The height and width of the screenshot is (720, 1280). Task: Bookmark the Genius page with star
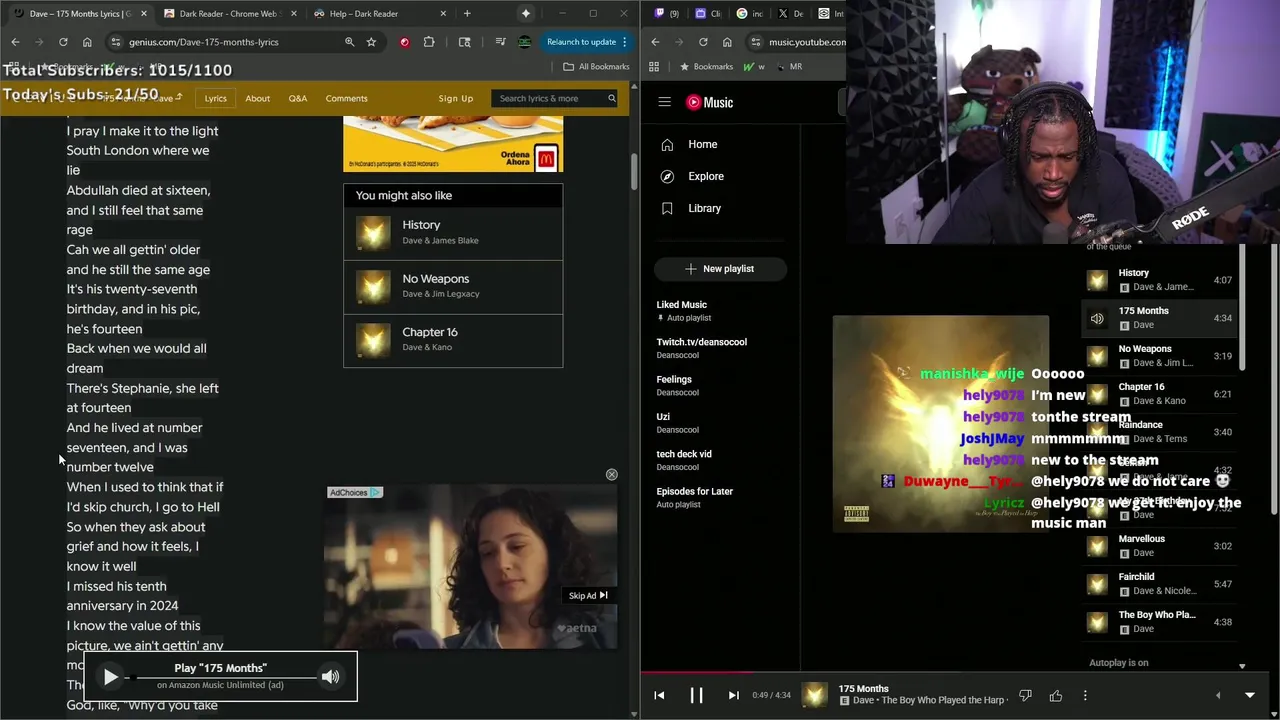[x=371, y=42]
